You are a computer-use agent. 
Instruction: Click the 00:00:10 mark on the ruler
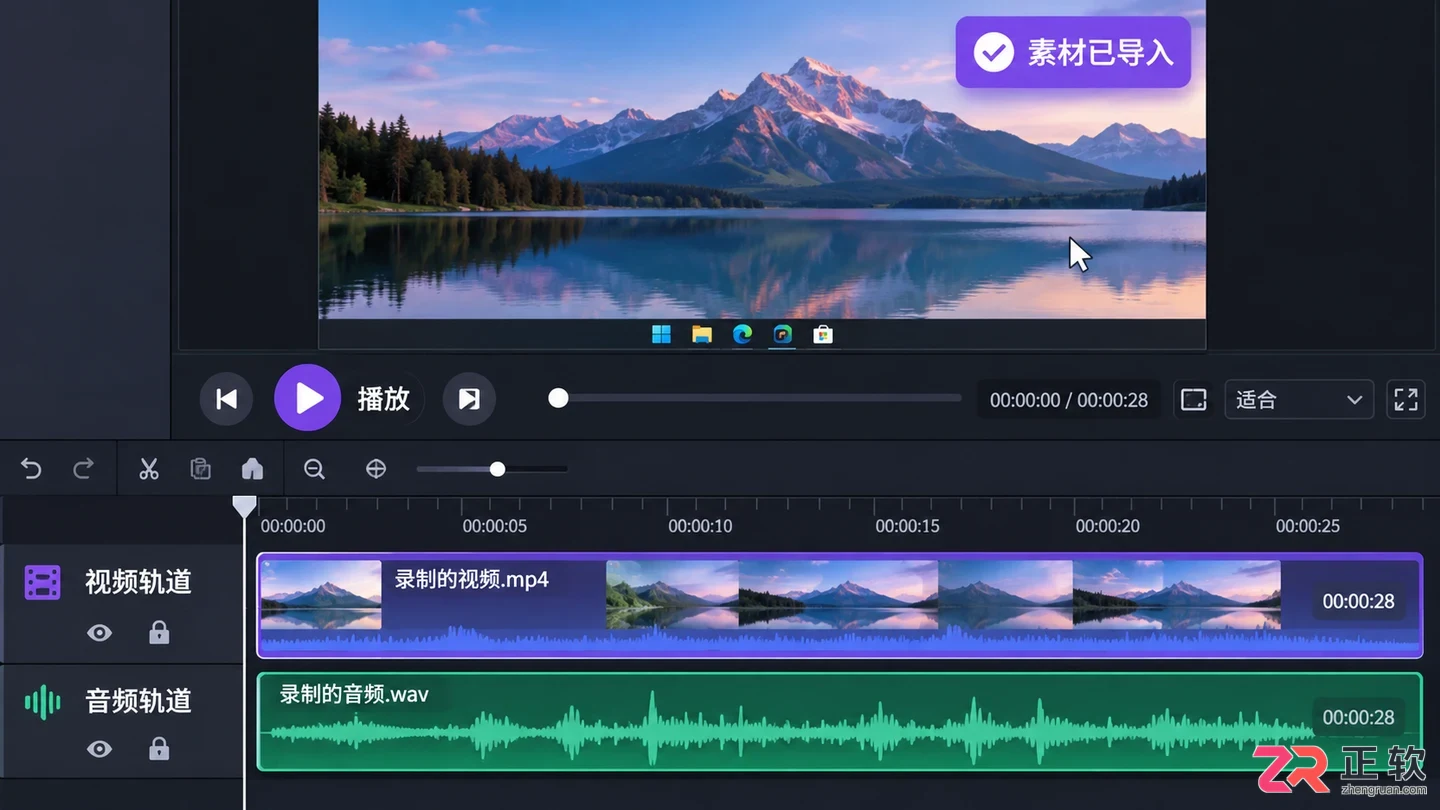click(700, 526)
